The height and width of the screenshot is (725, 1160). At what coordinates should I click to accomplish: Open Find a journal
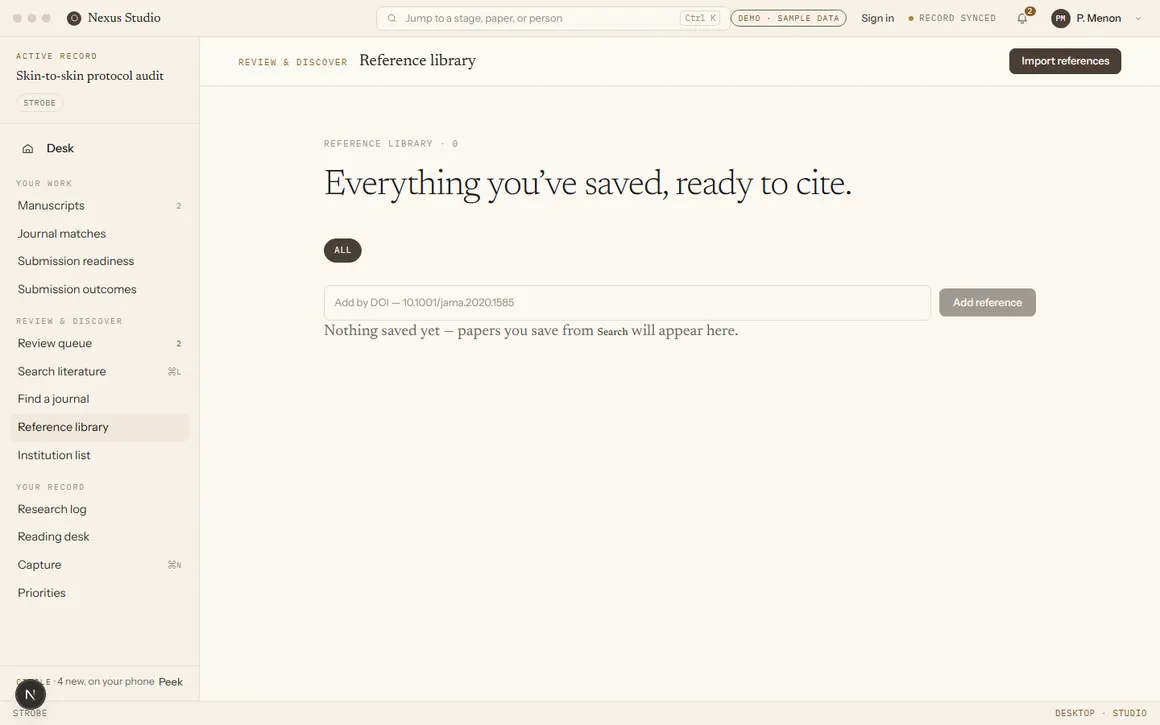pos(100,399)
